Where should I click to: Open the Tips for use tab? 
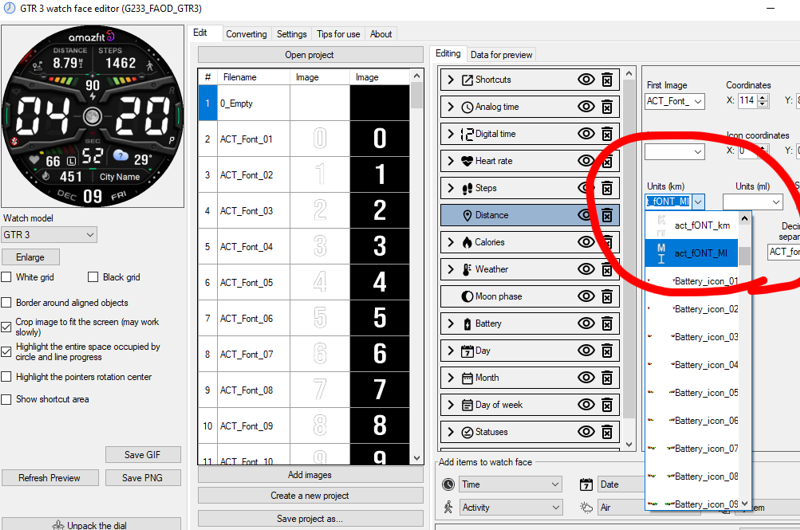pos(338,34)
